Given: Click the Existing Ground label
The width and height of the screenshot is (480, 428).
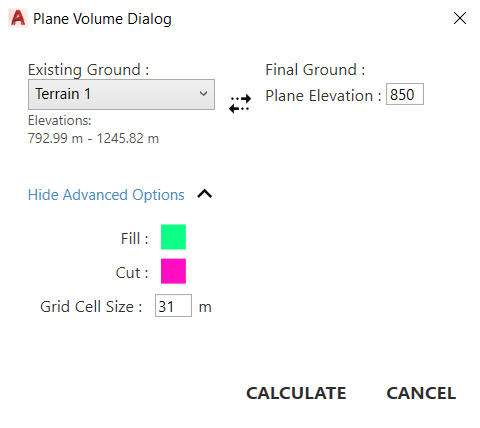Looking at the screenshot, I should 88,70.
